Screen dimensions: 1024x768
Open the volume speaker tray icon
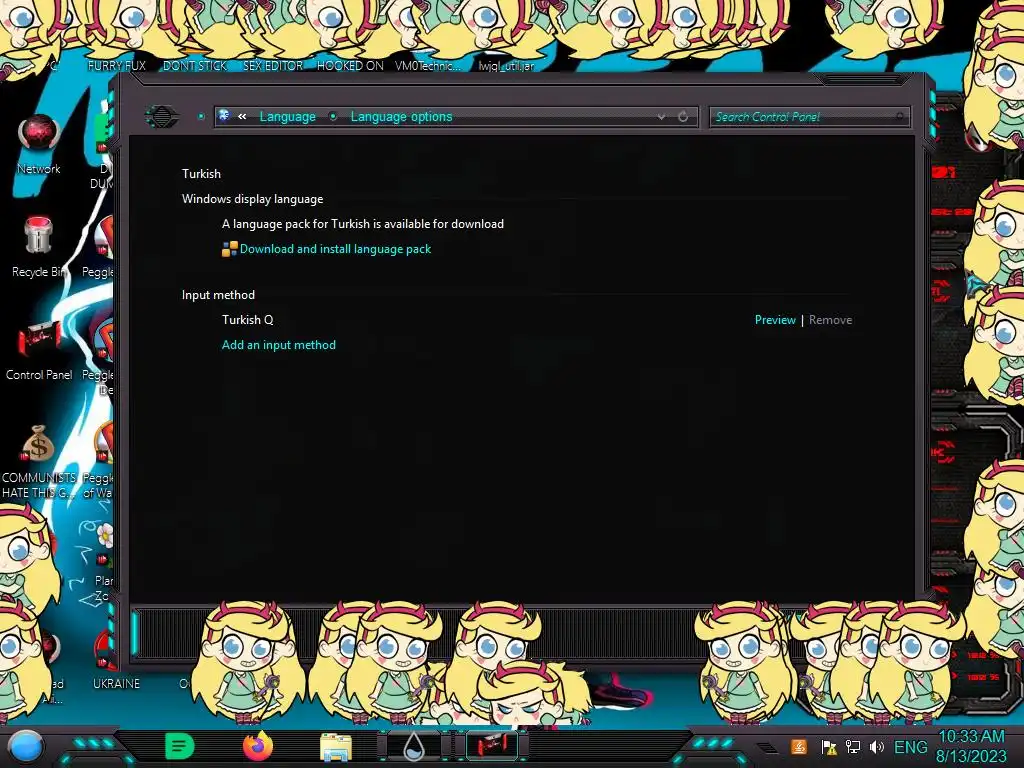click(876, 747)
